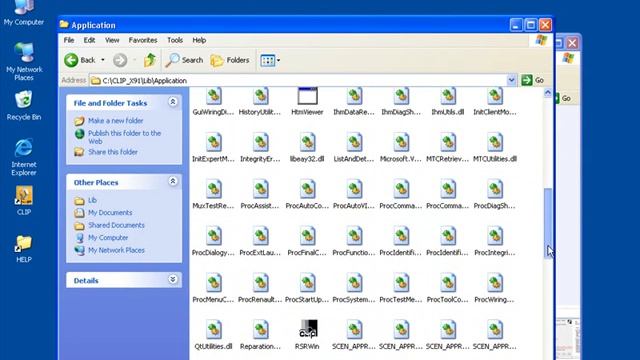Click the Make a new folder link
The height and width of the screenshot is (360, 640).
(x=116, y=121)
